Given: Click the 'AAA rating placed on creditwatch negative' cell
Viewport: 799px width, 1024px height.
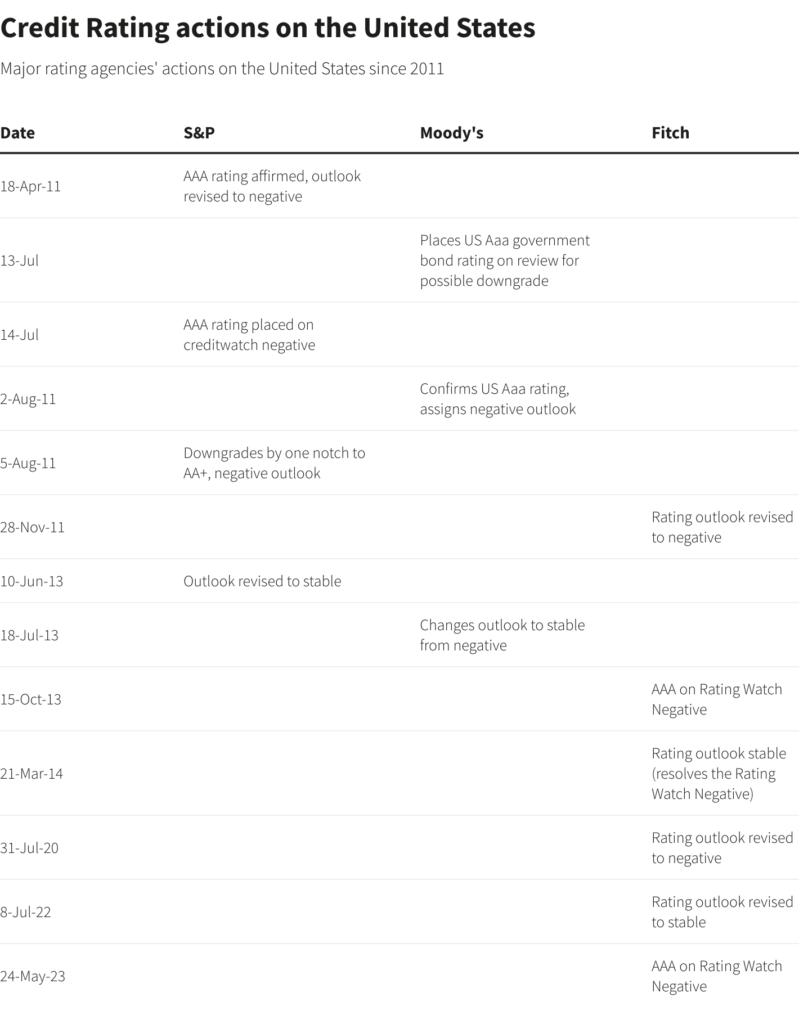Looking at the screenshot, I should click(249, 335).
